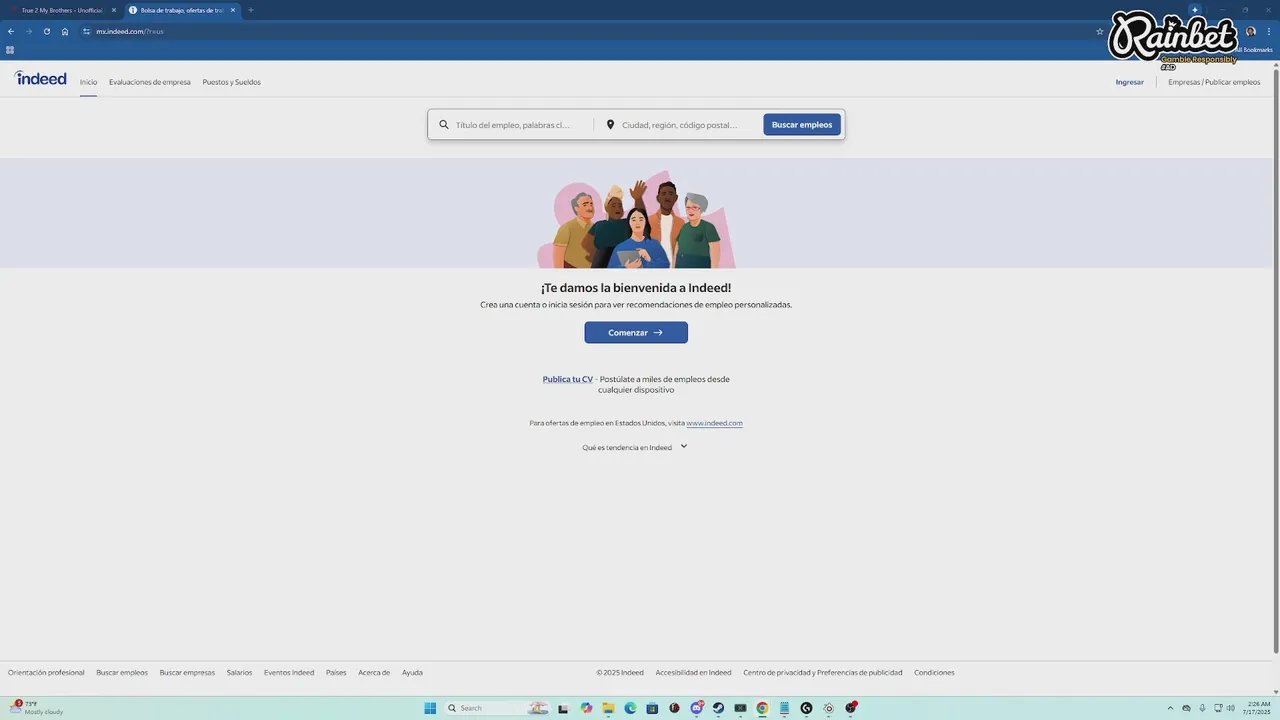Open weather widget showing Mostly cloudy
This screenshot has width=1280, height=720.
tap(37, 708)
